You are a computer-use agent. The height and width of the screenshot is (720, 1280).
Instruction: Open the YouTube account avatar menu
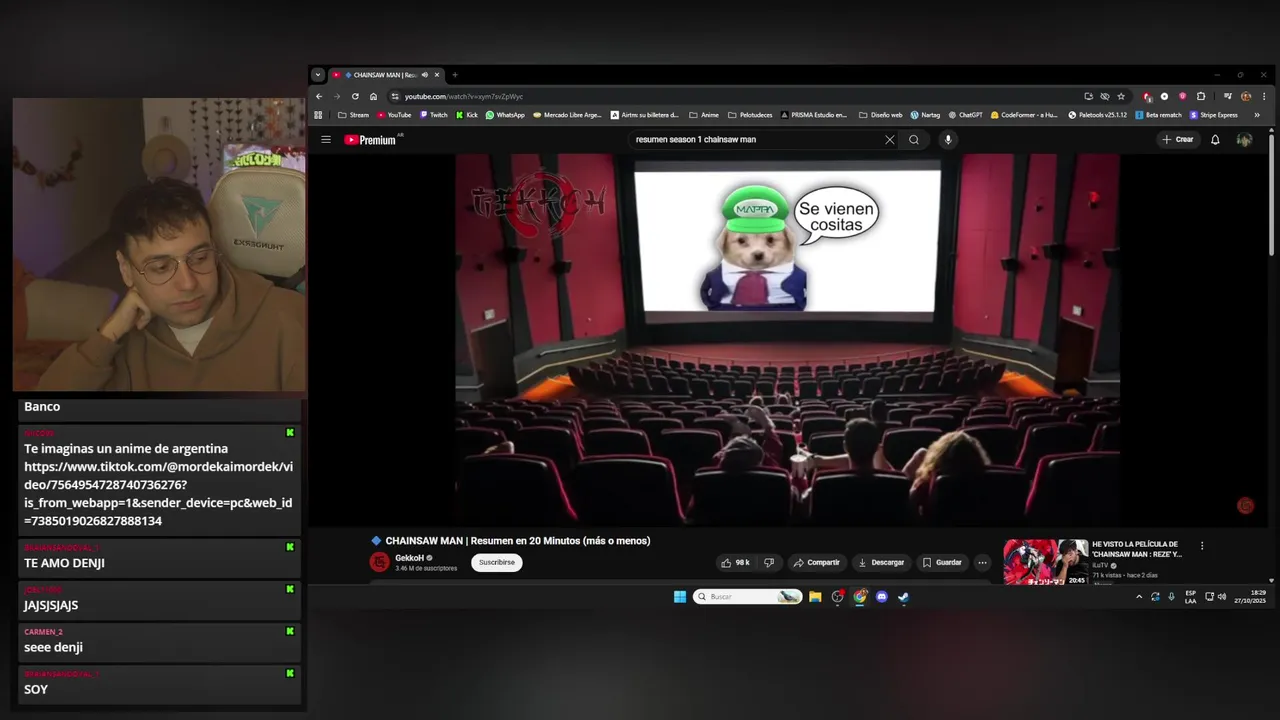tap(1244, 140)
